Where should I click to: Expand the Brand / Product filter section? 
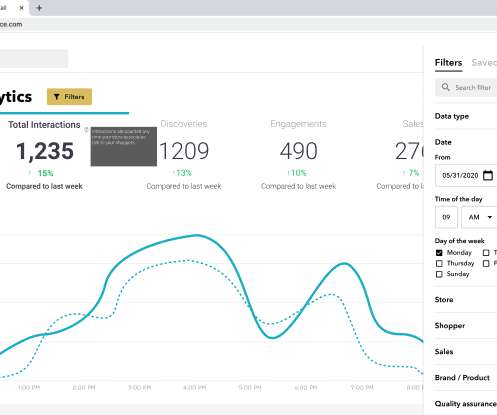pyautogui.click(x=466, y=378)
